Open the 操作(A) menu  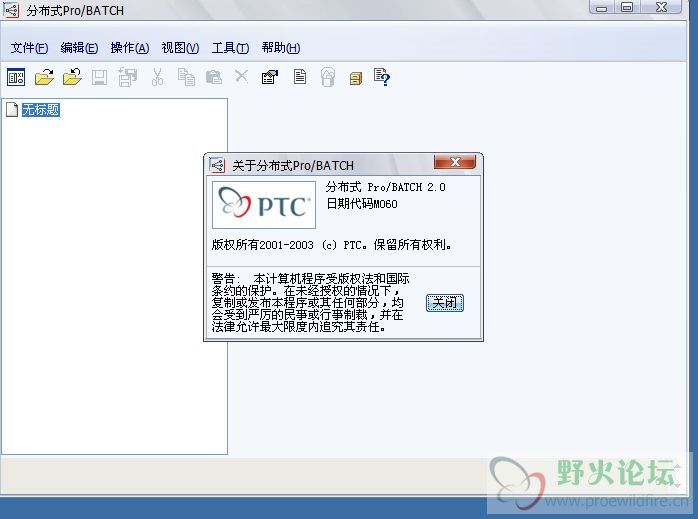tap(130, 48)
